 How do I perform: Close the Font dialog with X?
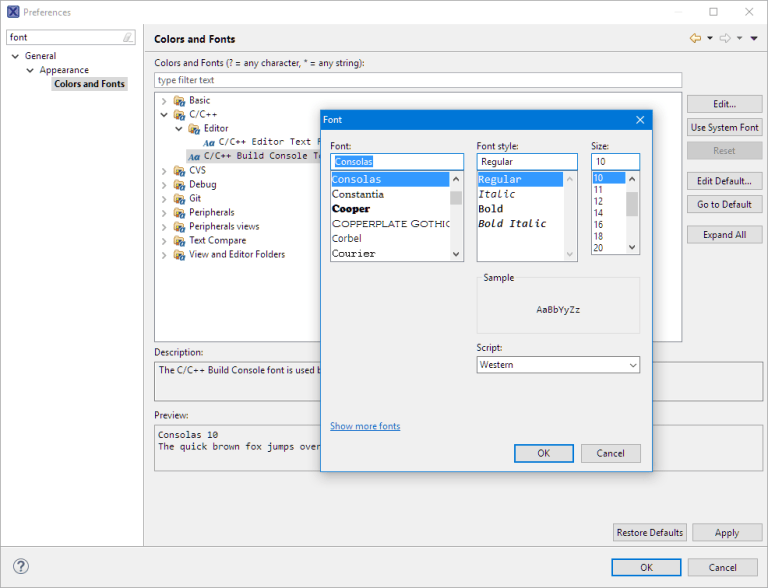640,120
